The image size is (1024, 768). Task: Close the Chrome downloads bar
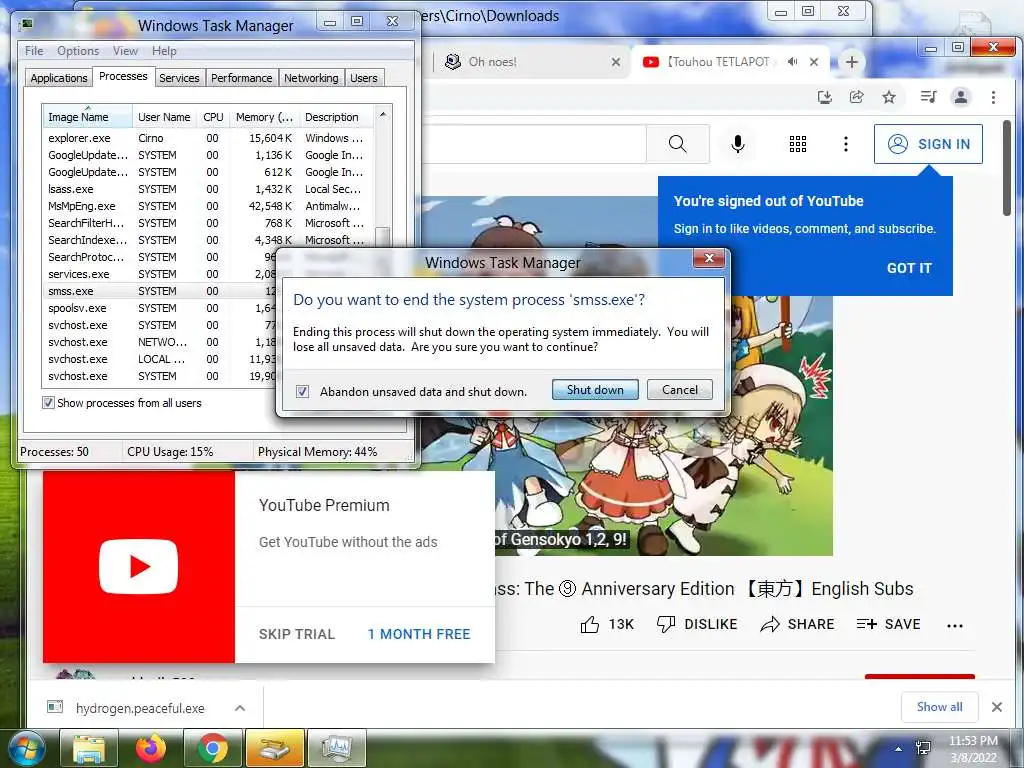click(997, 707)
